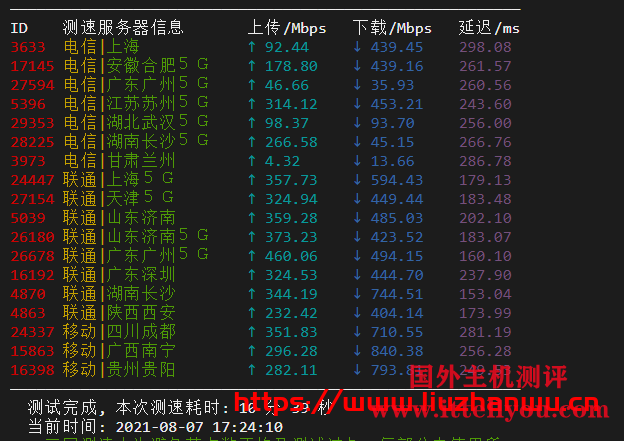Viewport: 624px width, 441px height.
Task: Click server name 移动|广西南宁
Action: [119, 351]
